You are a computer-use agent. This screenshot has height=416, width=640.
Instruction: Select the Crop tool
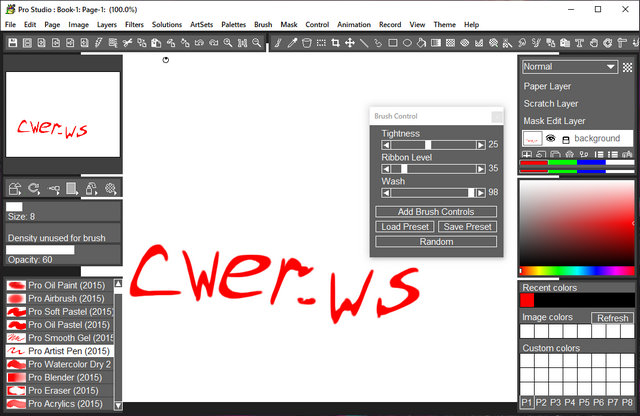click(335, 43)
